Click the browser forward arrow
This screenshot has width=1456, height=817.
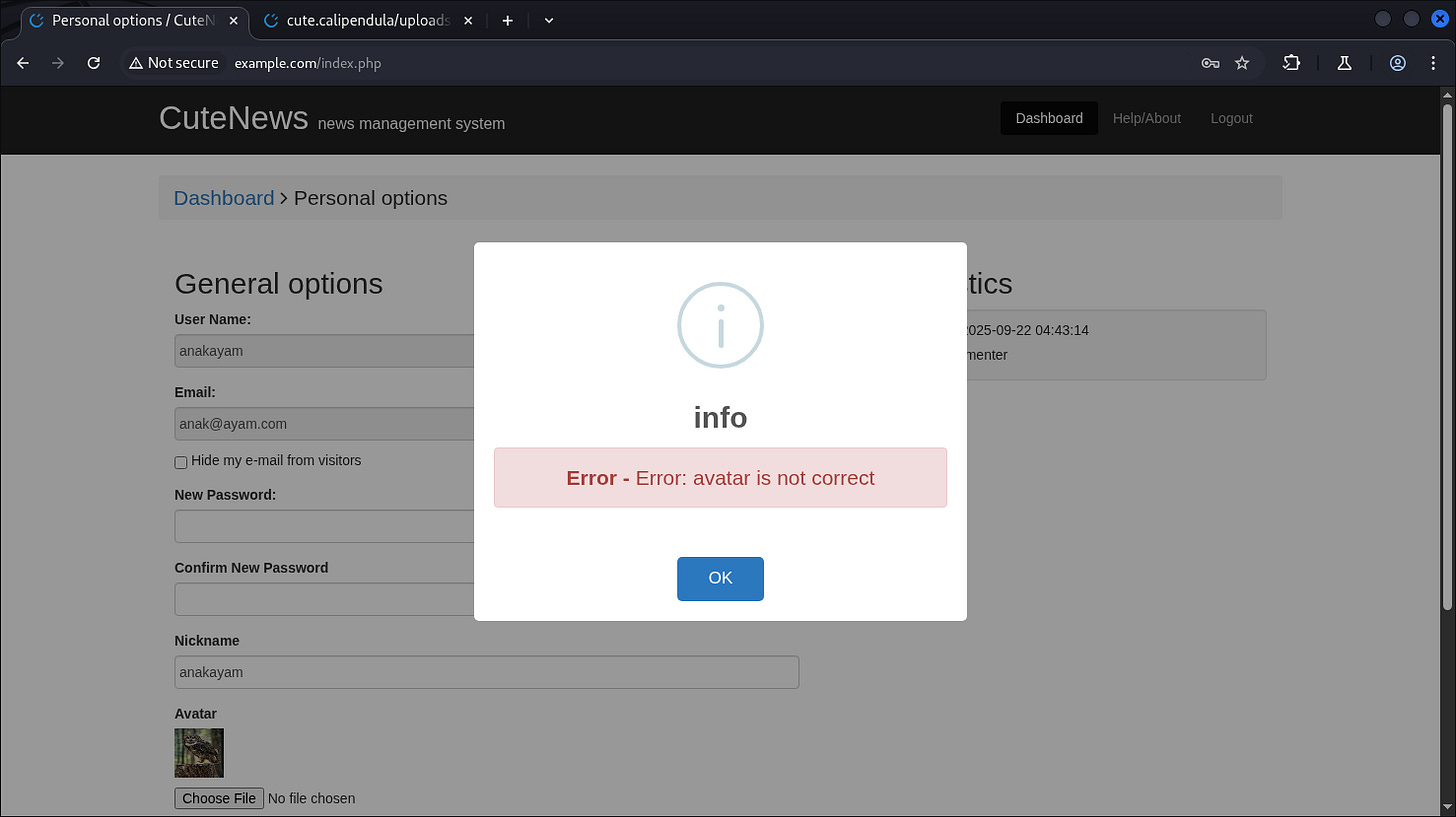point(58,63)
